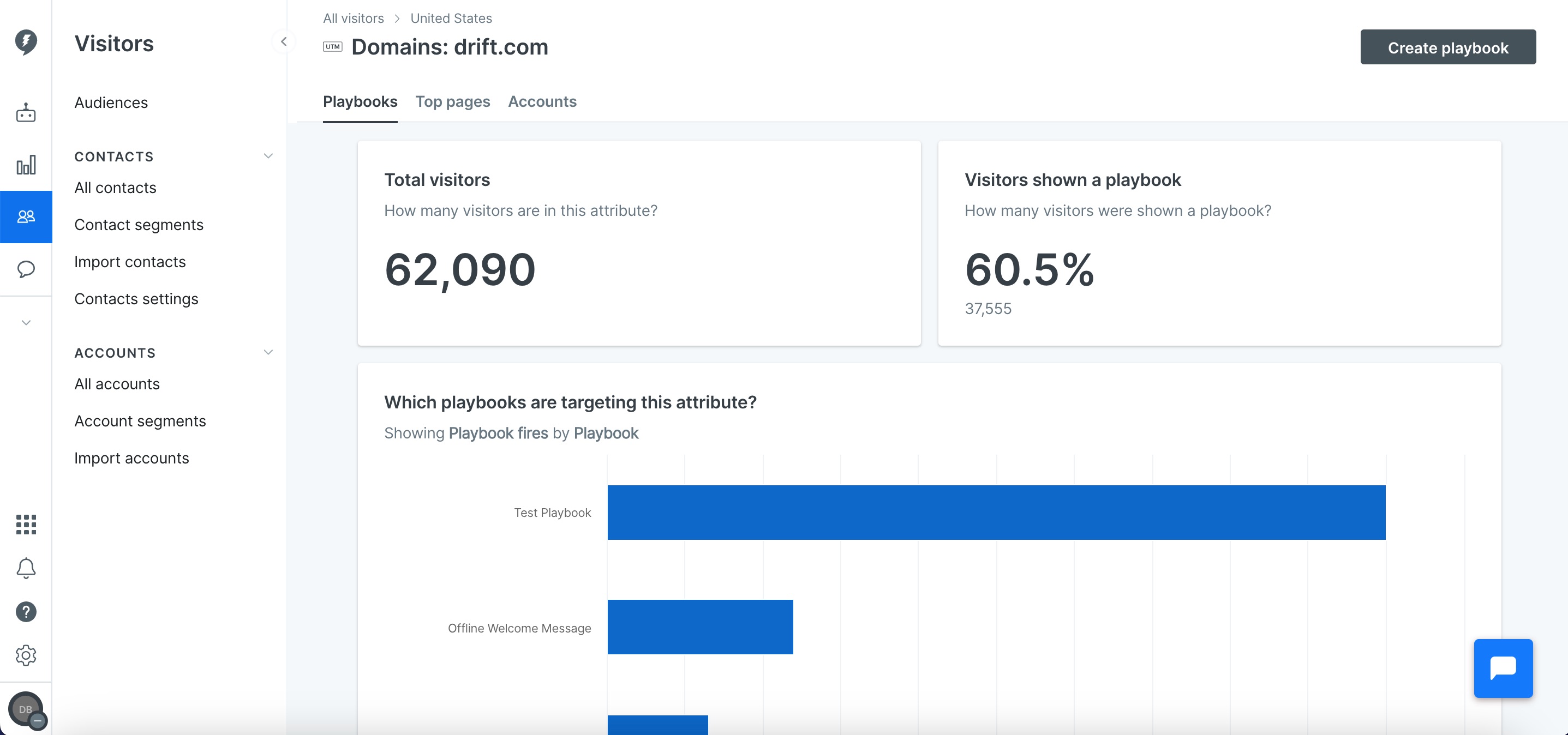Open the bar chart reports icon
The height and width of the screenshot is (735, 1568).
(26, 164)
